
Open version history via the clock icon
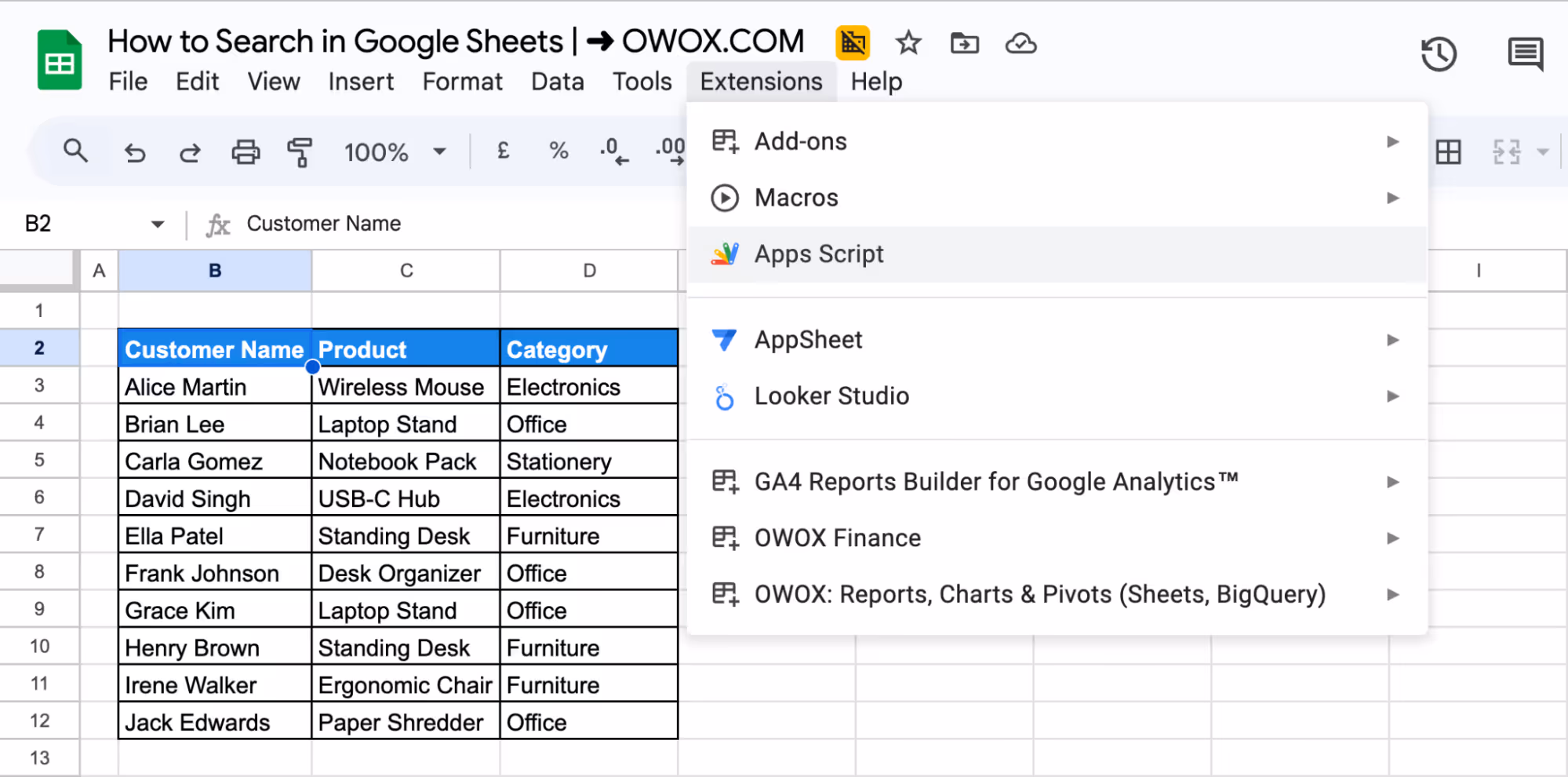[1438, 53]
